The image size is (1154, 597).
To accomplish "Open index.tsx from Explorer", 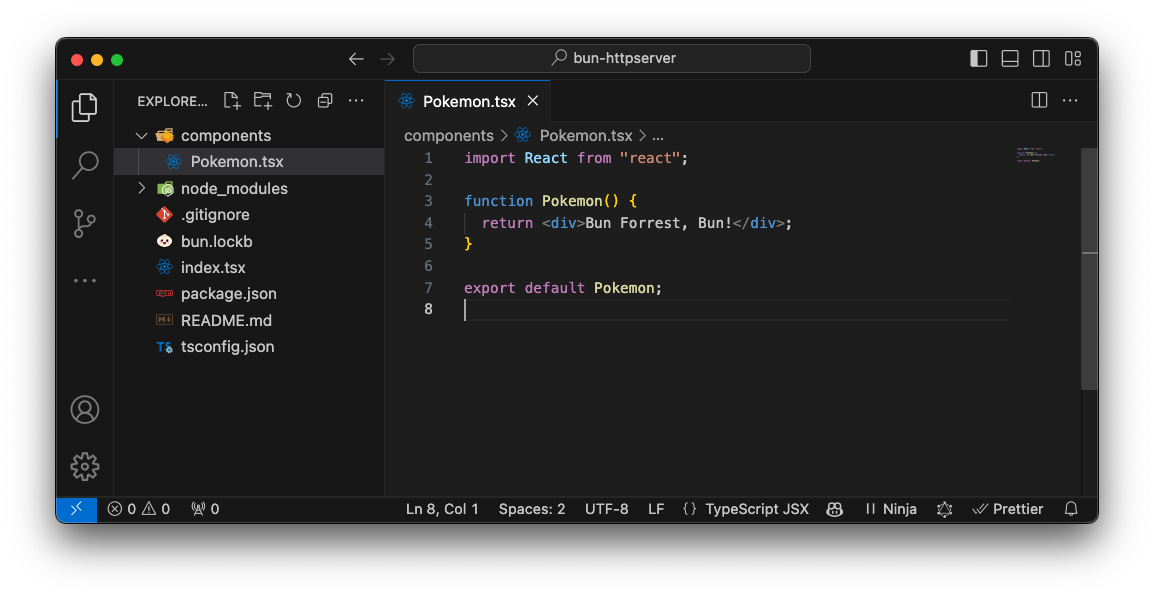I will tap(249, 267).
